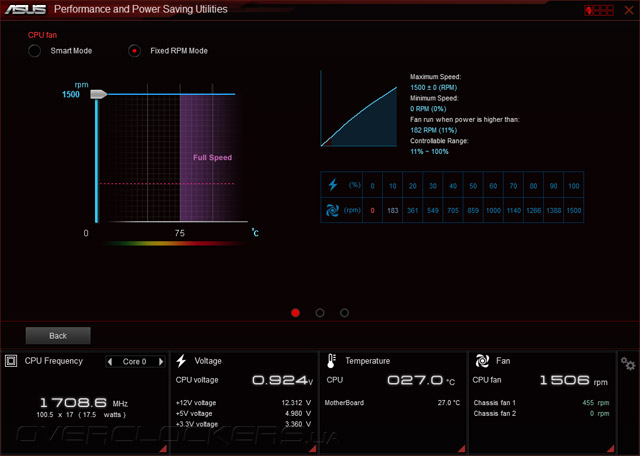
Task: Click the mode switcher icon near close
Action: 599,10
